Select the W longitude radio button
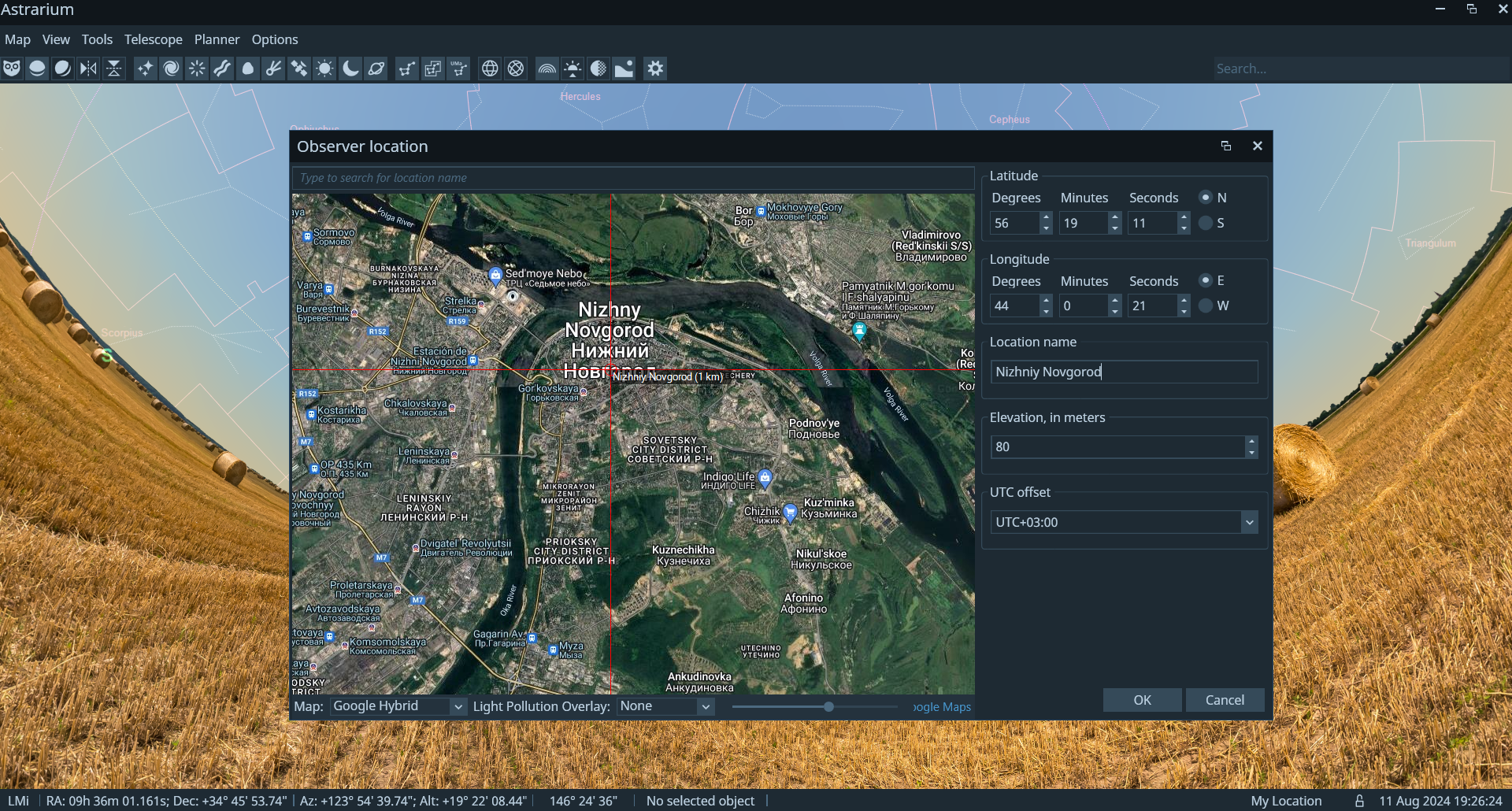 [x=1206, y=306]
